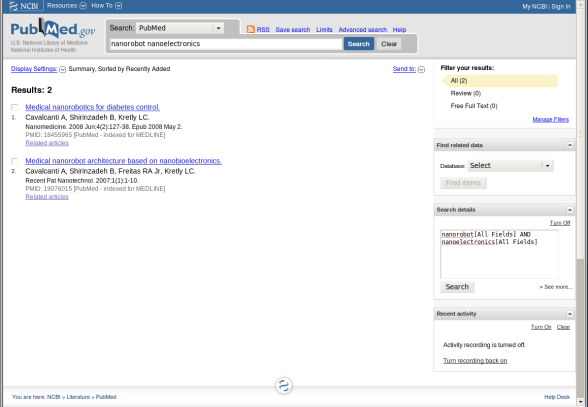The width and height of the screenshot is (588, 407).
Task: Click the Sign In link
Action: coord(561,6)
